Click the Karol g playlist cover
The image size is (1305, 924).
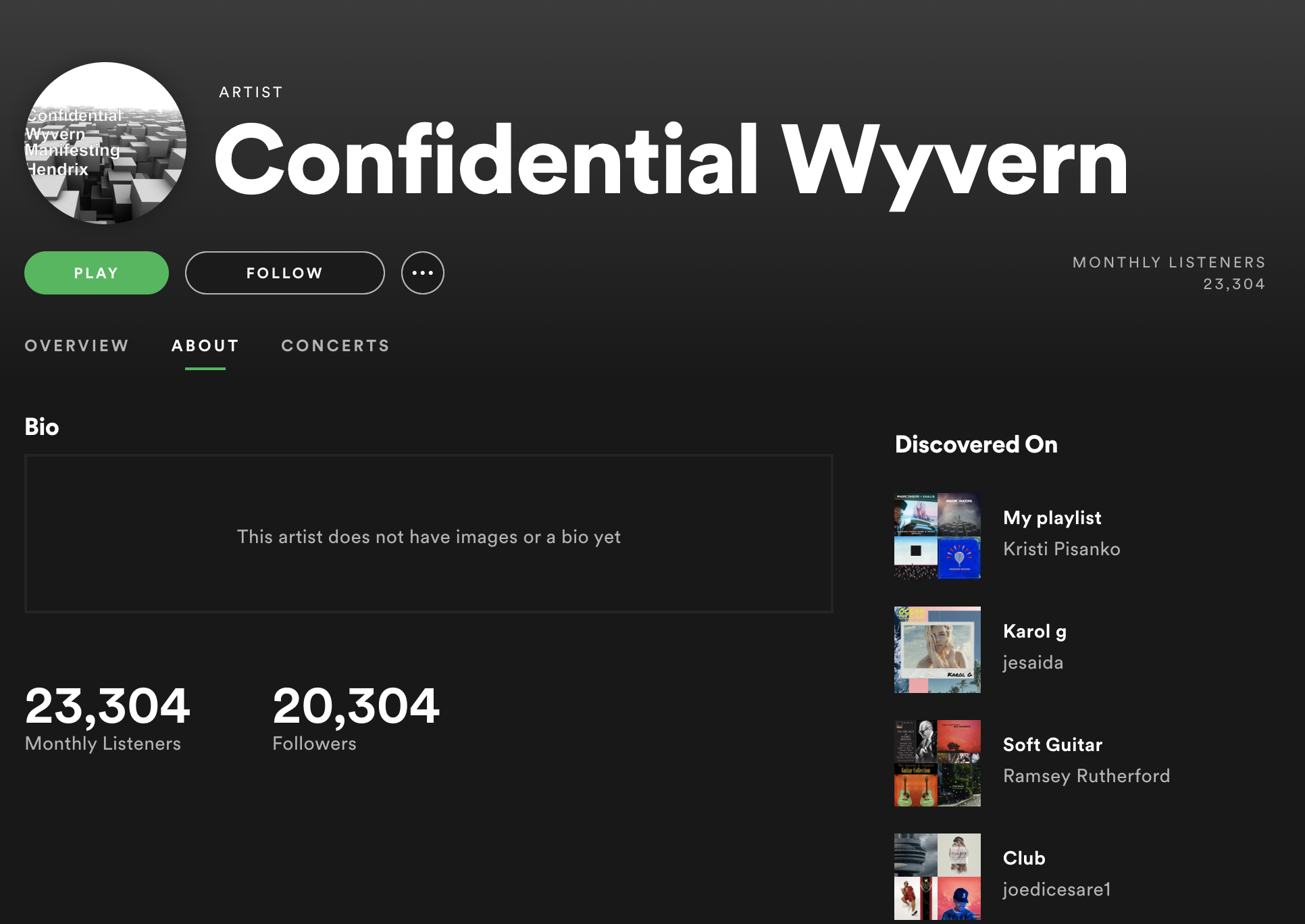pos(938,650)
